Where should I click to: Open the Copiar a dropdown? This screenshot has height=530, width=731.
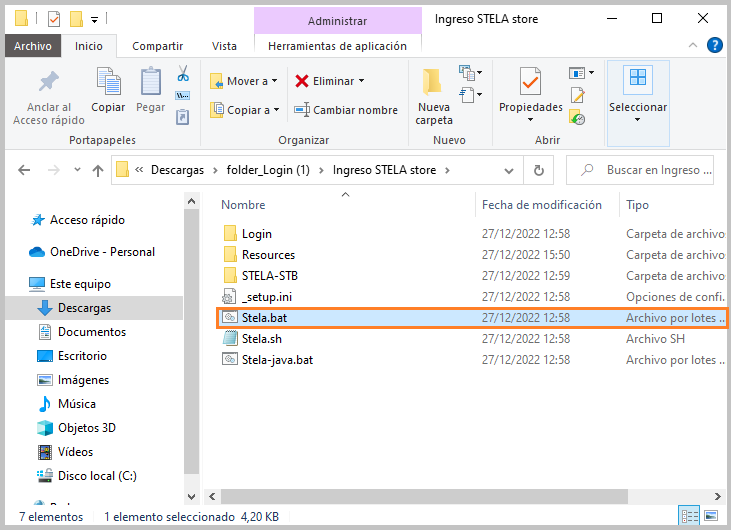(x=245, y=110)
